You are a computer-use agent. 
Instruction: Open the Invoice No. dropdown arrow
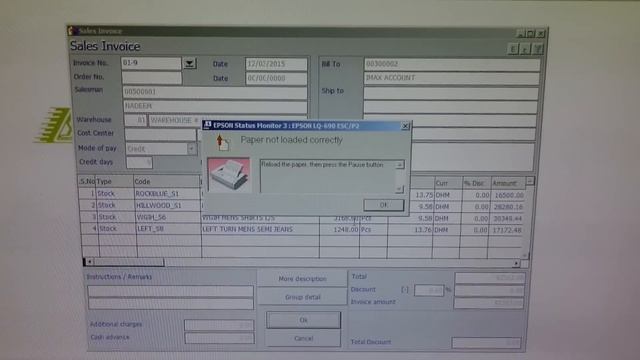(x=189, y=63)
